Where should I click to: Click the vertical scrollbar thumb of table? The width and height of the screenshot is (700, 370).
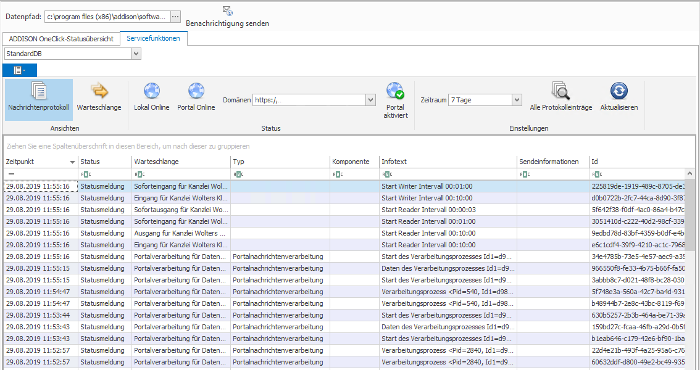690,214
